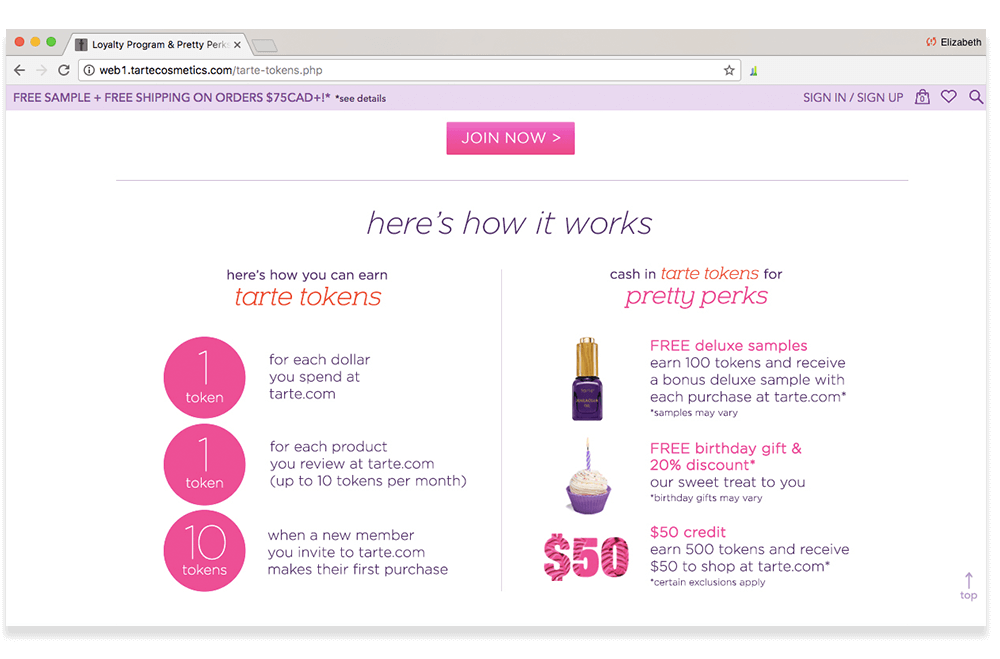Click 'for each dollar you spend' text
The image size is (1000, 659).
tap(320, 377)
